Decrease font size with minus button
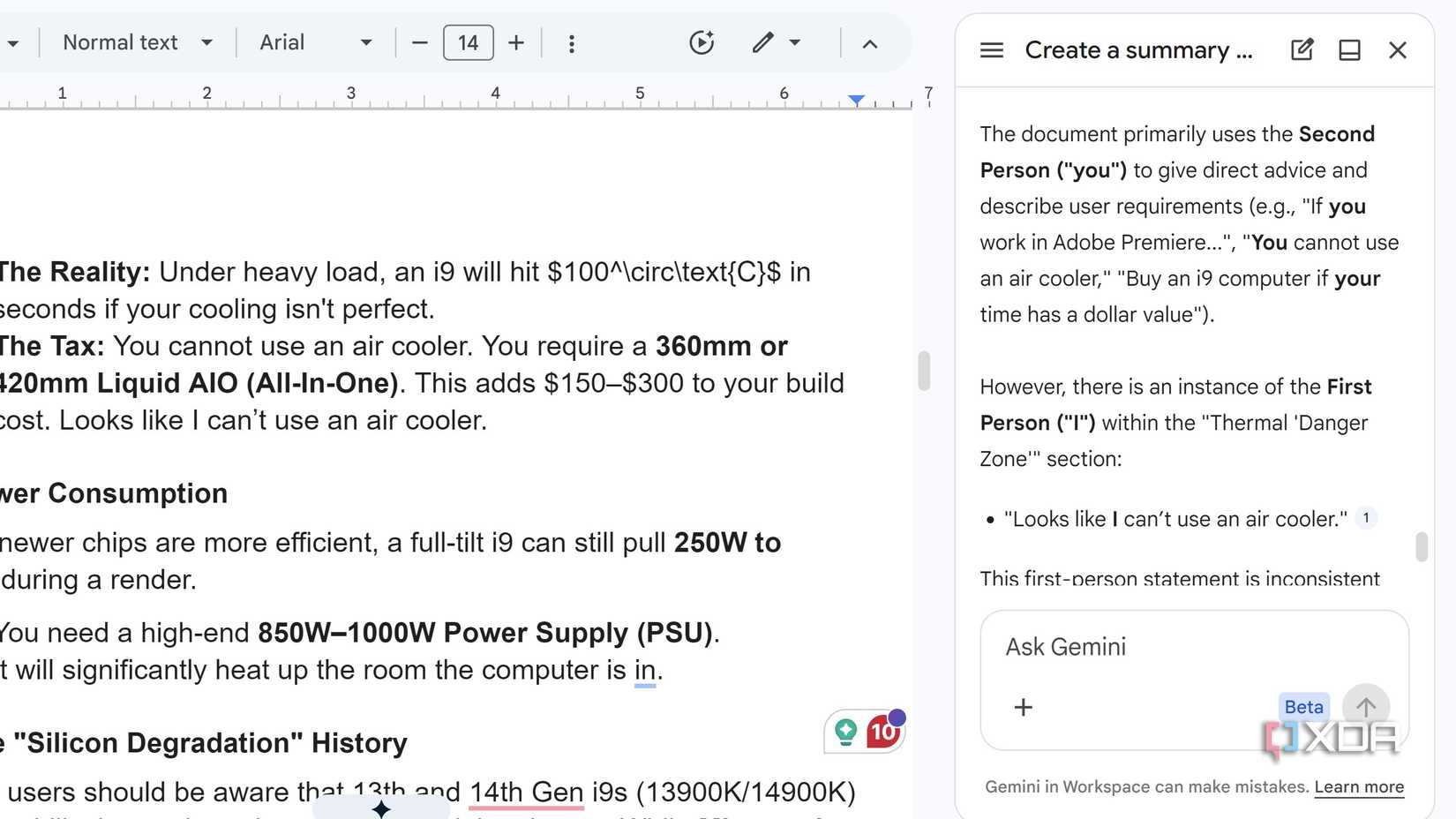 click(420, 42)
